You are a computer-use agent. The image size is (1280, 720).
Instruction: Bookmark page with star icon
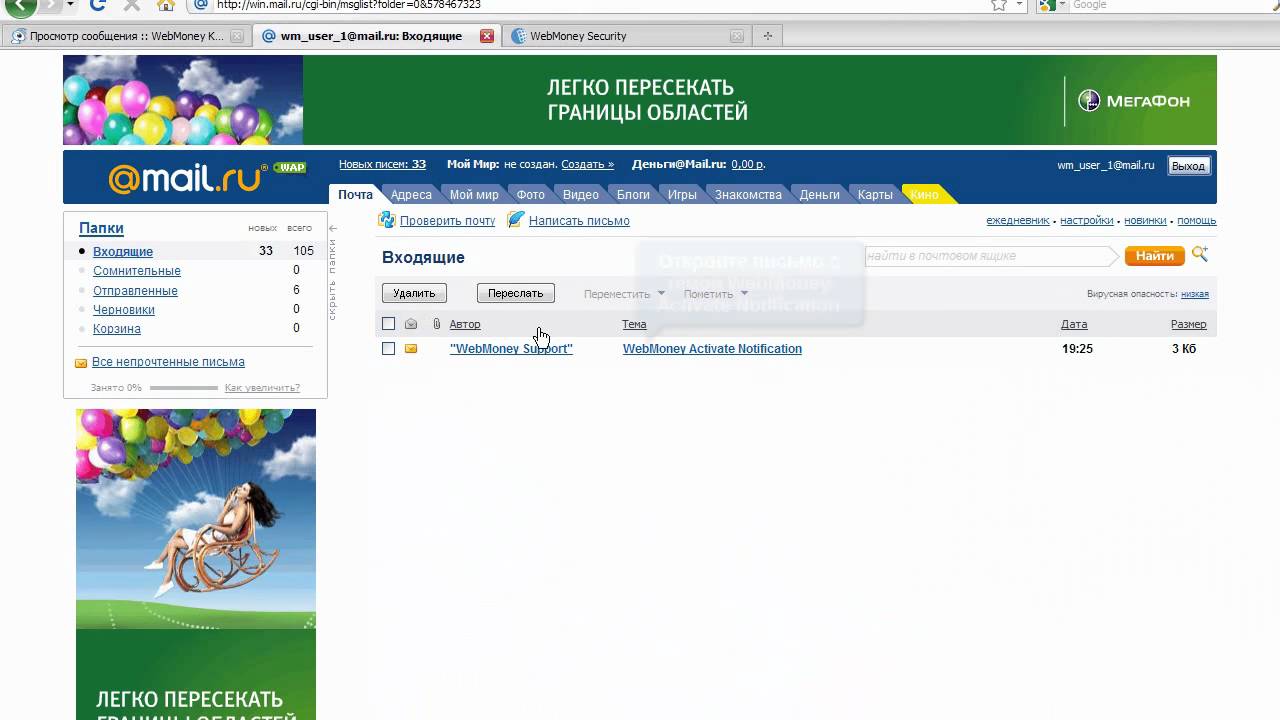click(x=998, y=5)
